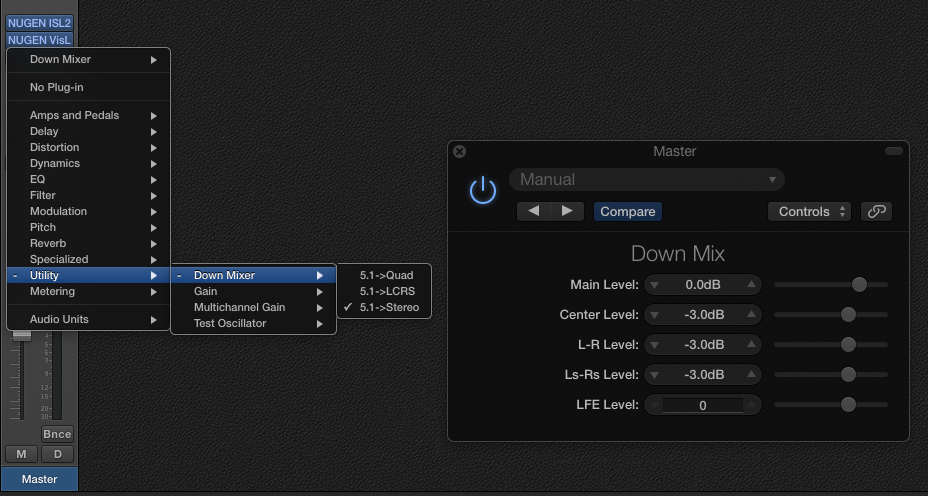The width and height of the screenshot is (928, 496).
Task: Click the Bnce bounce button
Action: pyautogui.click(x=57, y=434)
